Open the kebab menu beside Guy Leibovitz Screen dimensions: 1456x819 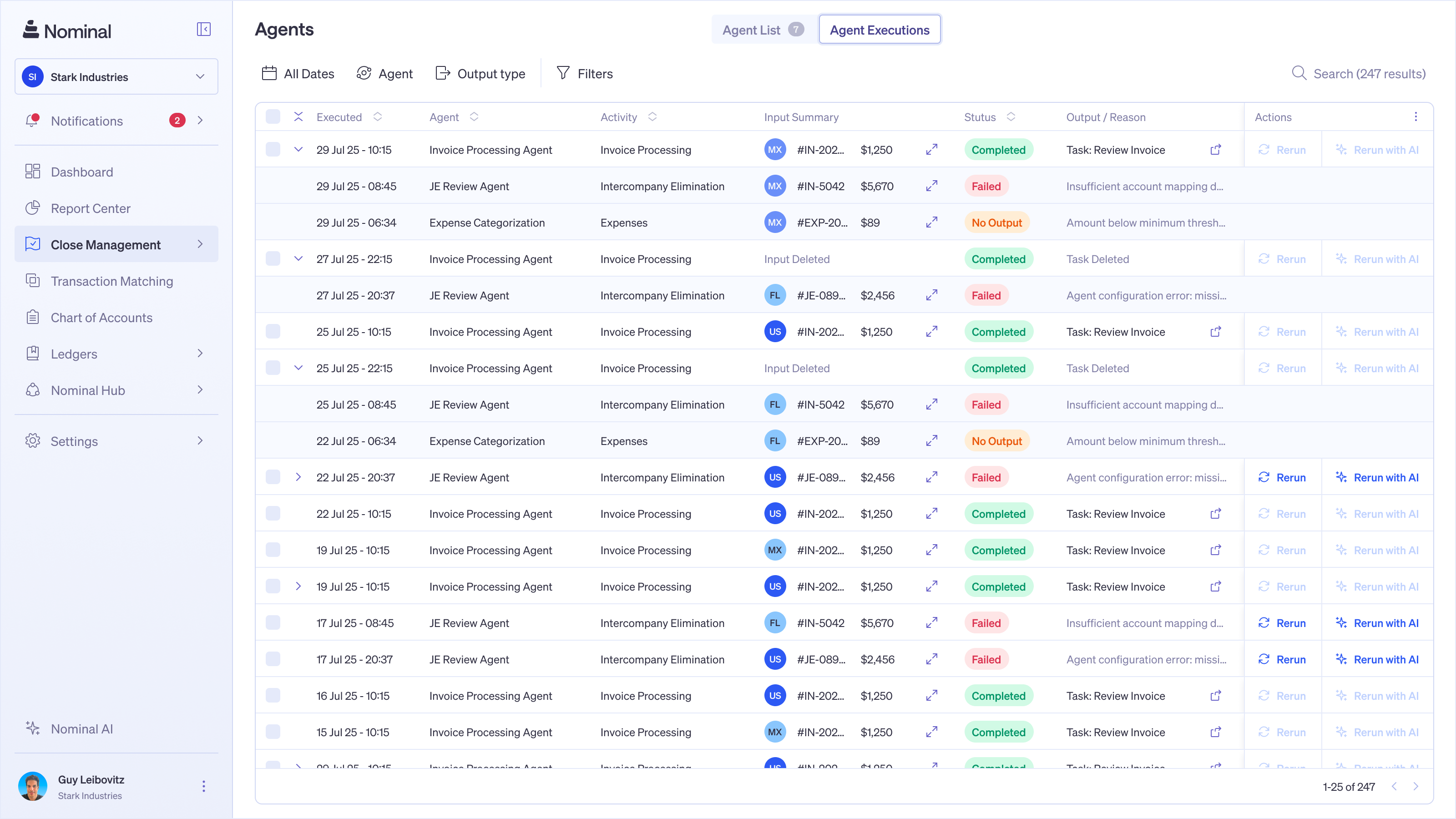point(203,786)
